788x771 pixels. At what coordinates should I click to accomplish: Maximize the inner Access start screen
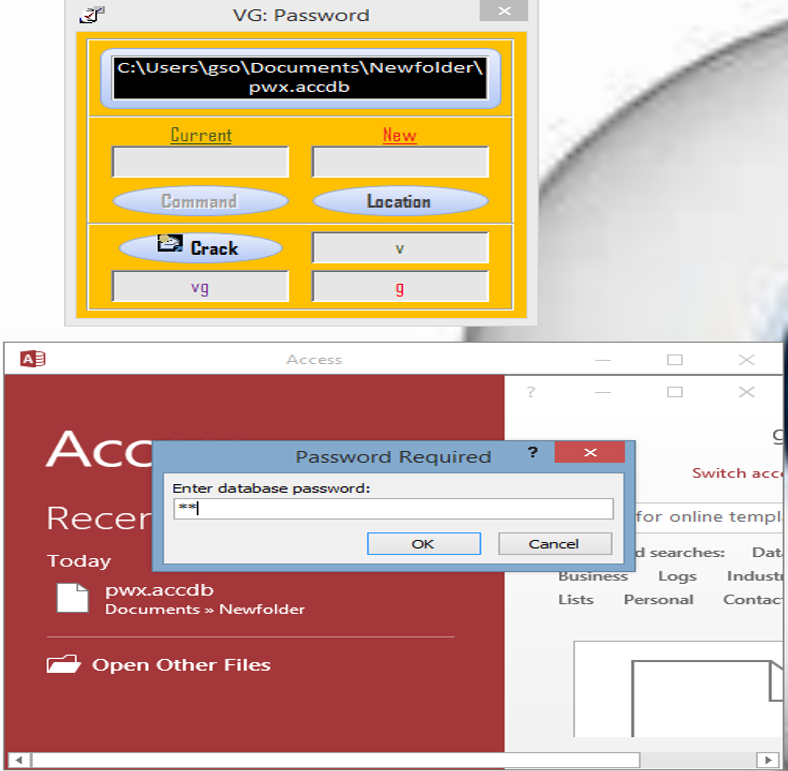click(x=674, y=392)
